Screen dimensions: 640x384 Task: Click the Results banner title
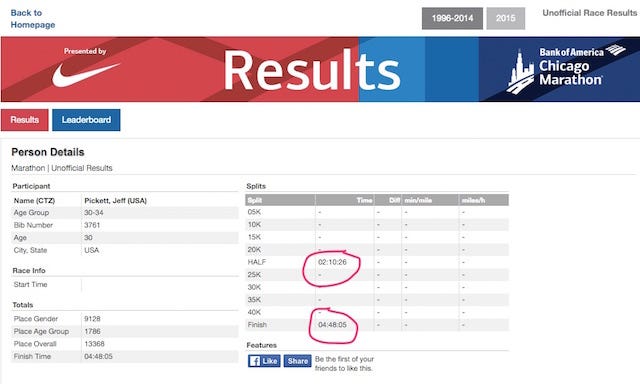(x=312, y=70)
